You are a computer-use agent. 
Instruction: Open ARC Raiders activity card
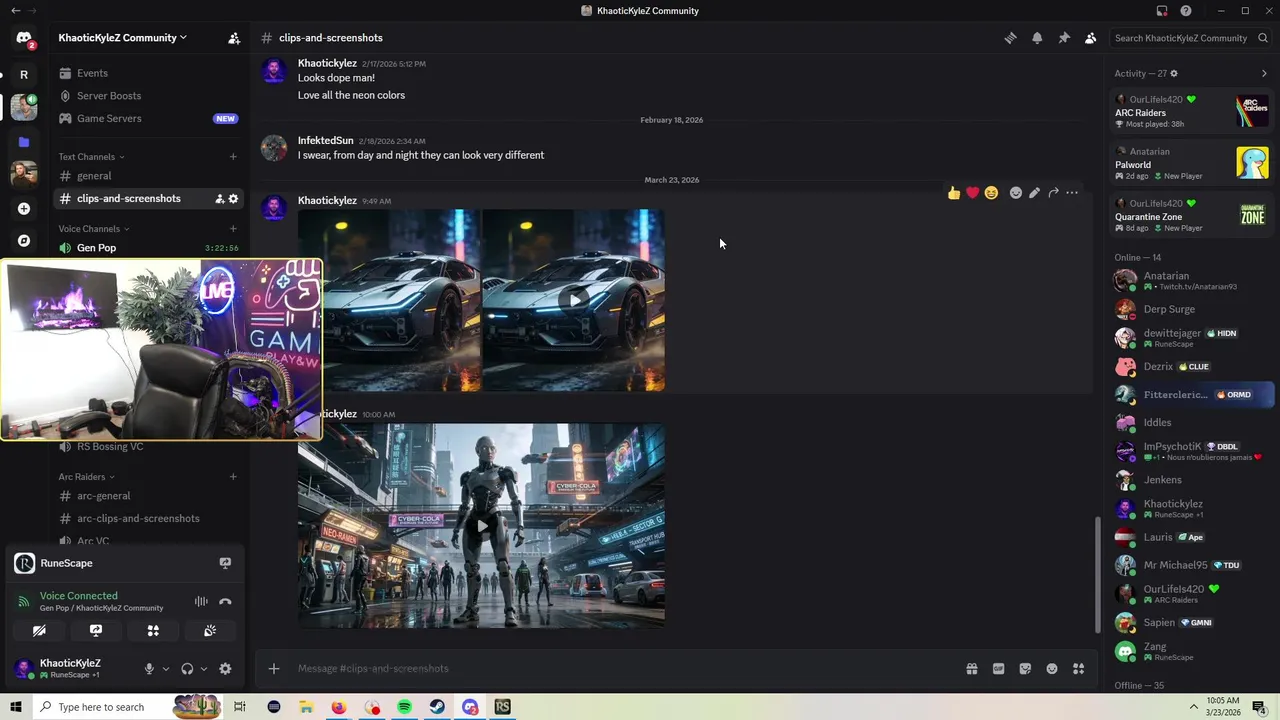tap(1192, 112)
